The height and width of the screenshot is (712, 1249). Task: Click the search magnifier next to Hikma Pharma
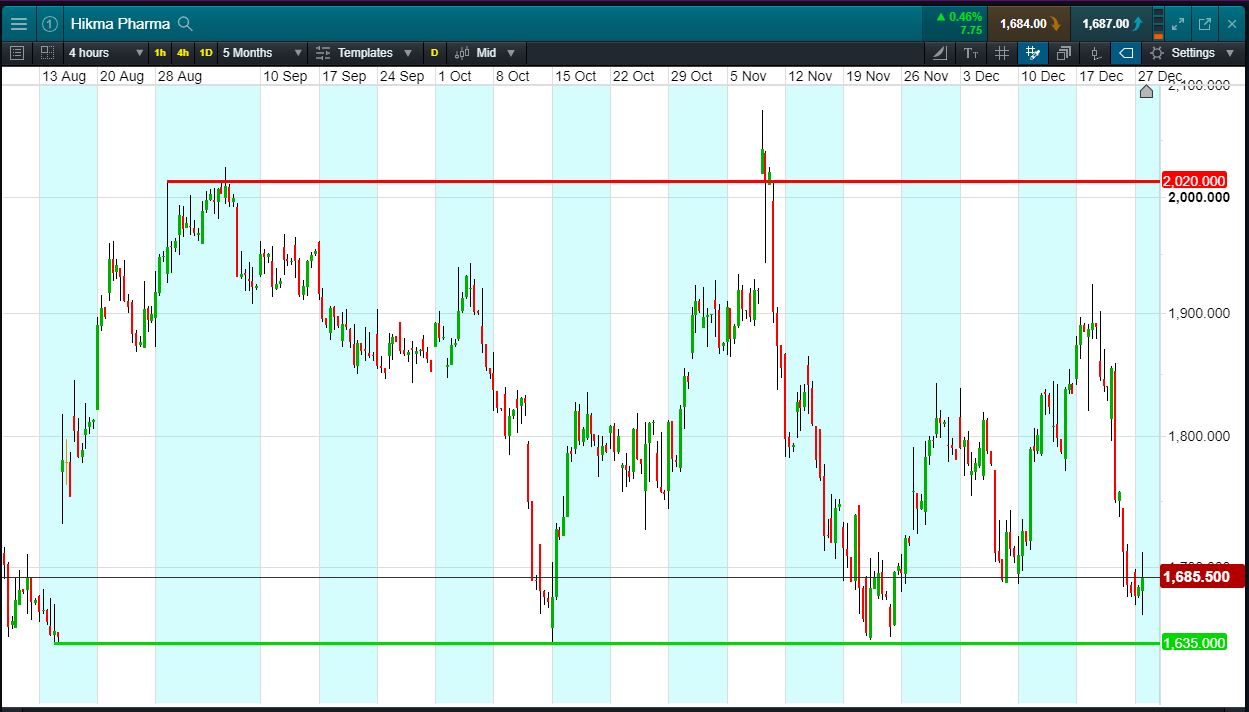(185, 23)
